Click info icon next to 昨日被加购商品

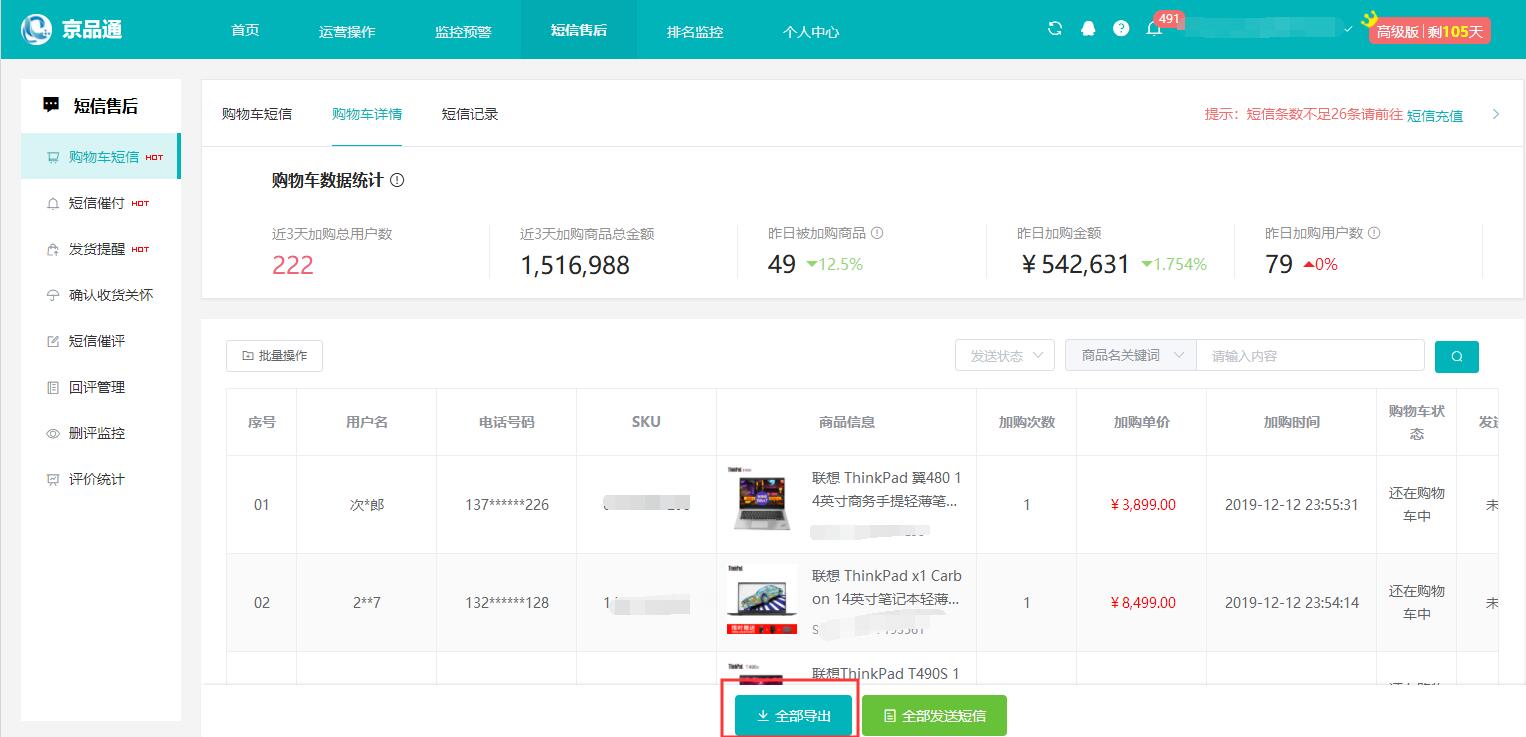(877, 233)
